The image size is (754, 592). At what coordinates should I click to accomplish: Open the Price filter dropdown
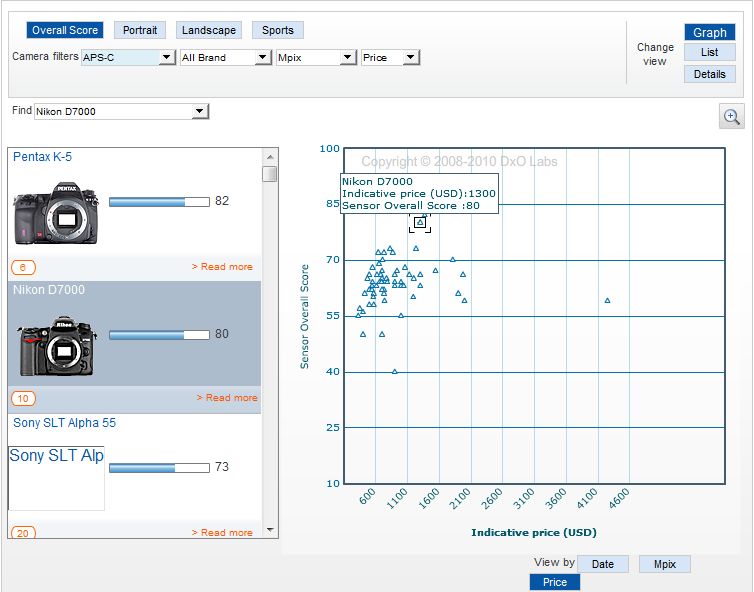tap(390, 58)
